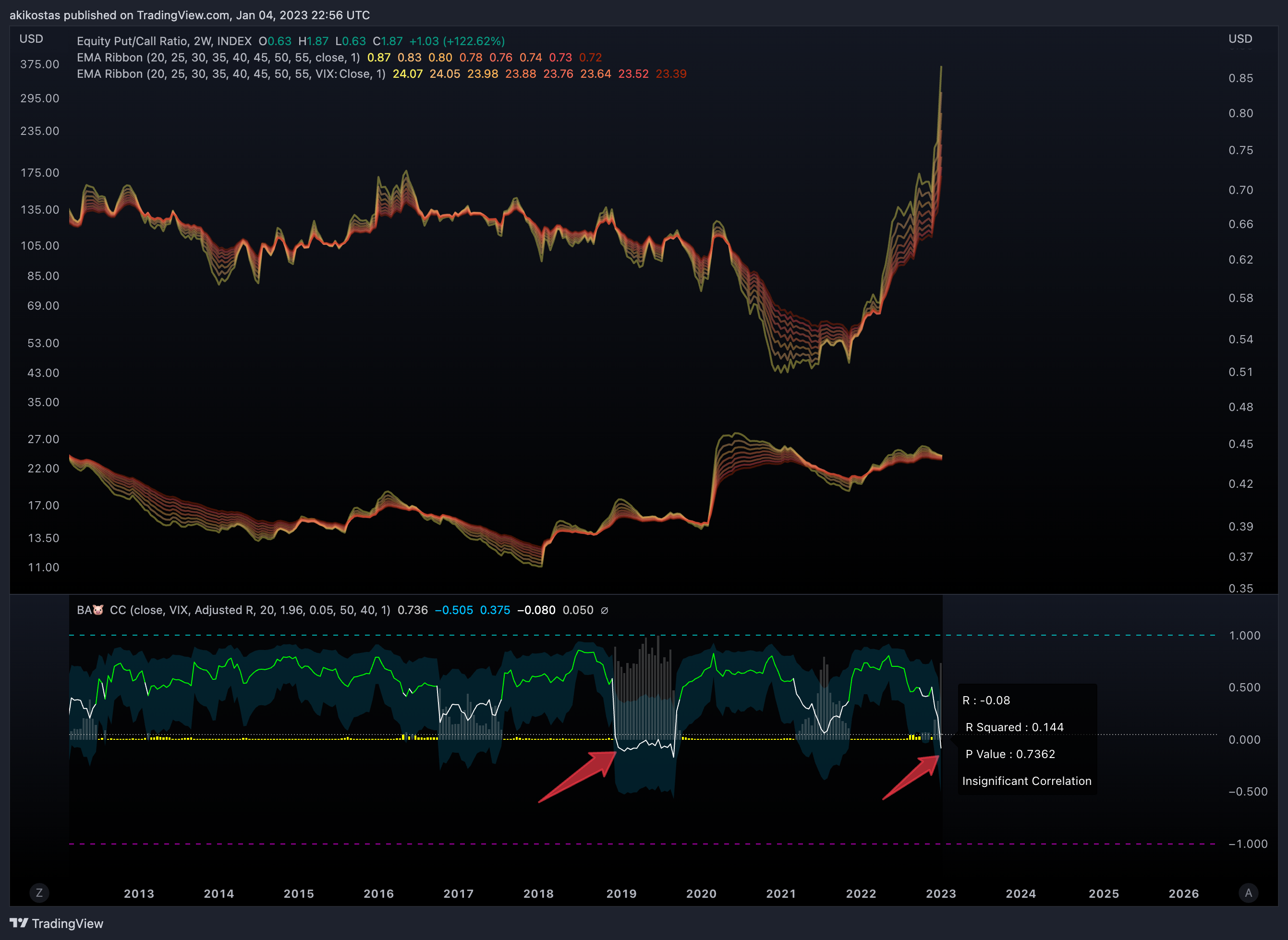Click the C1.87 close value in header
Screen dimensions: 1288x940
388,41
